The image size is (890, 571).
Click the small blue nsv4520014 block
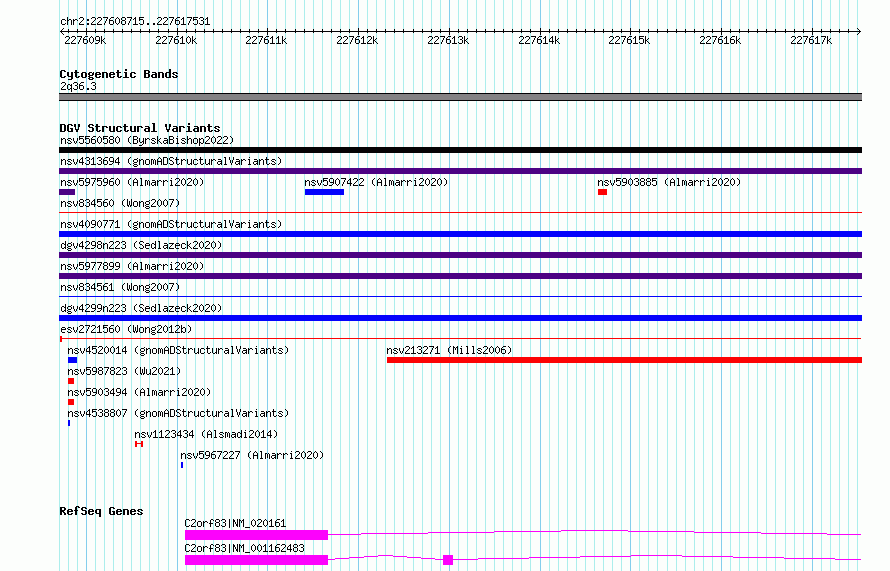72,360
